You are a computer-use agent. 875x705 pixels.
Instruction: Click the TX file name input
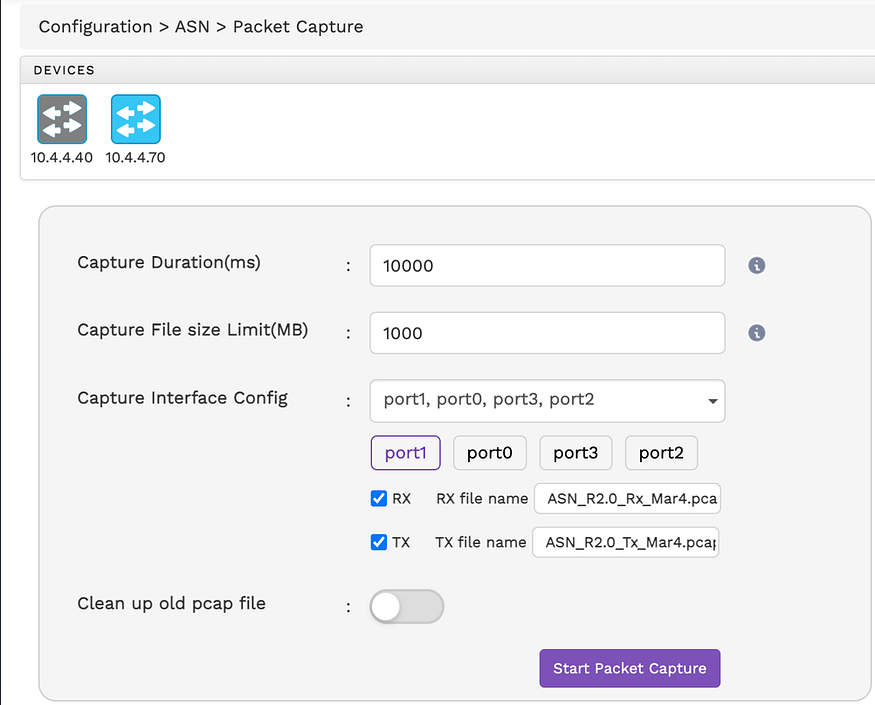point(626,542)
